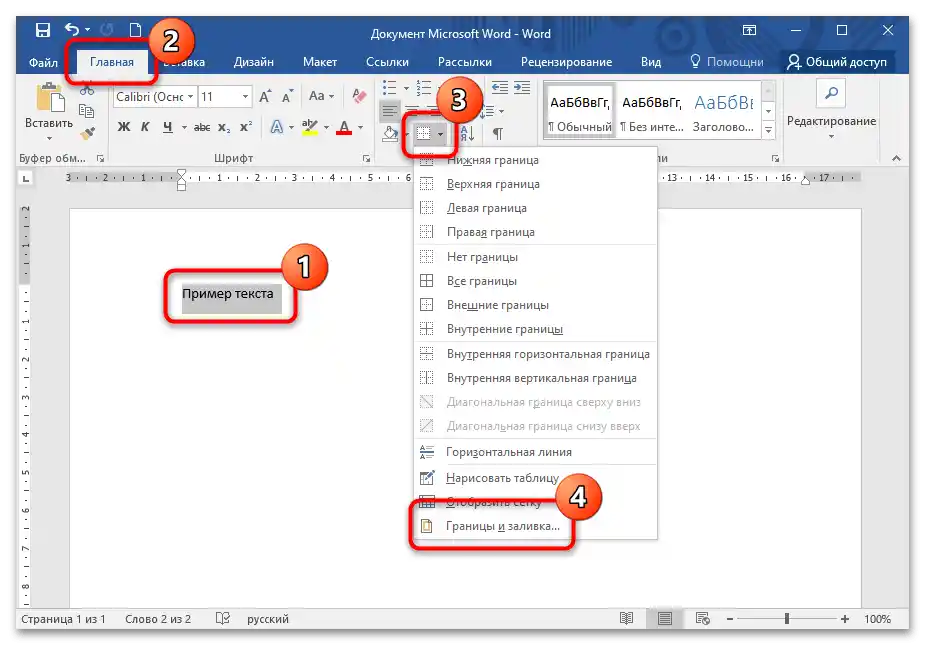Open ribbon display options
This screenshot has width=925, height=645.
(x=749, y=30)
